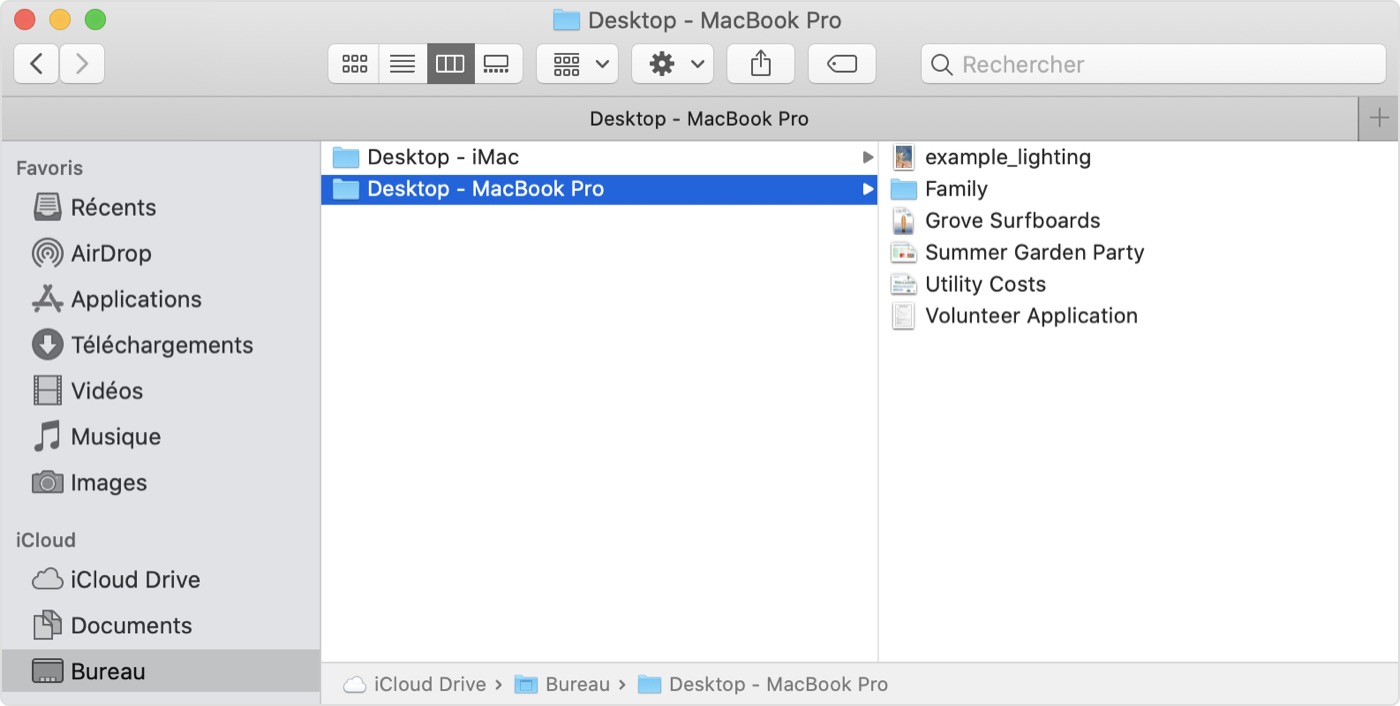
Task: Click the arrow on Desktop - MacBook Pro row
Action: (x=867, y=189)
